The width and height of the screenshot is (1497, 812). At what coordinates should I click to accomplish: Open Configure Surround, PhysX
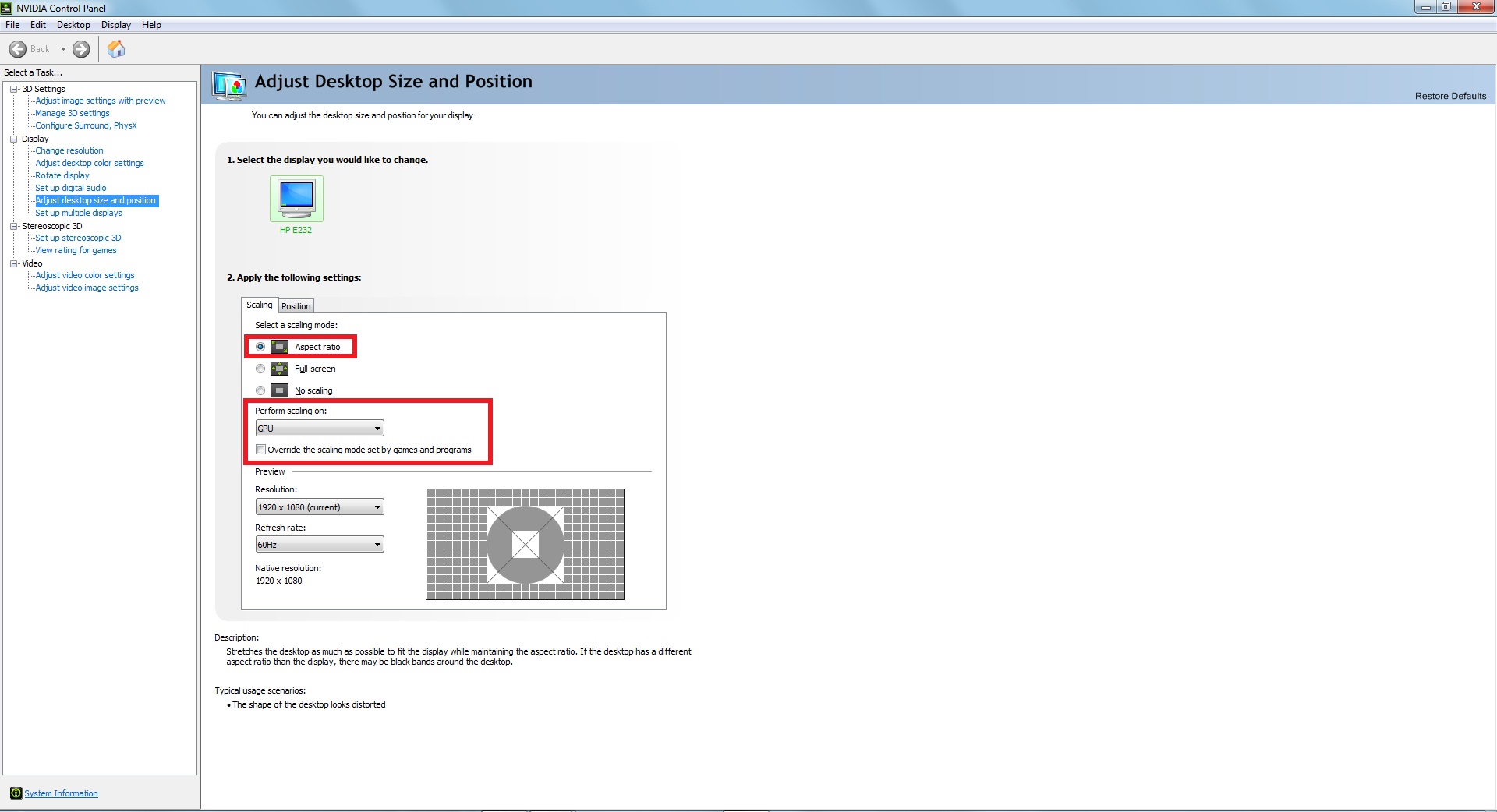86,125
